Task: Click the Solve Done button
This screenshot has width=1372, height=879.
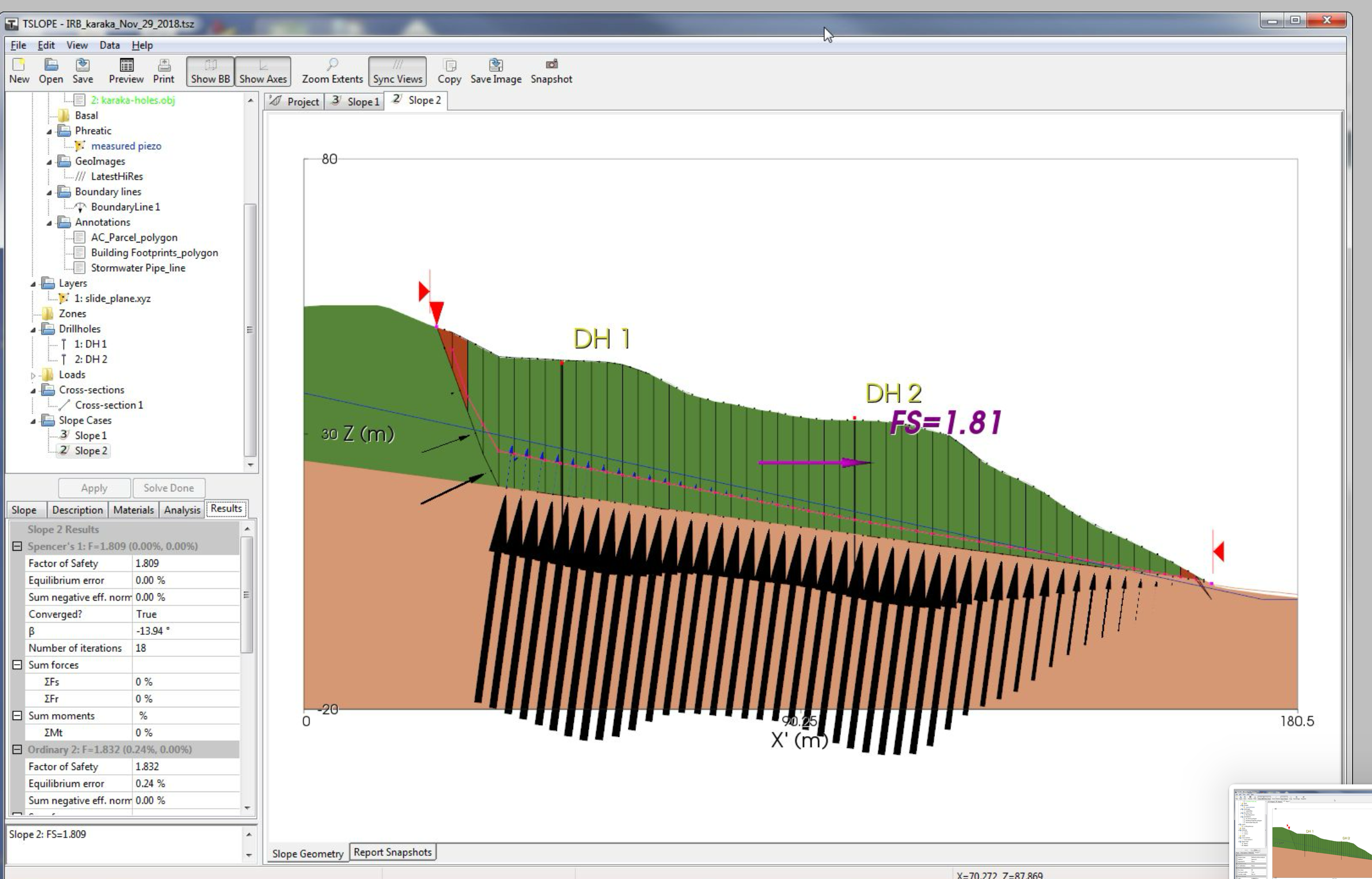Action: [169, 488]
